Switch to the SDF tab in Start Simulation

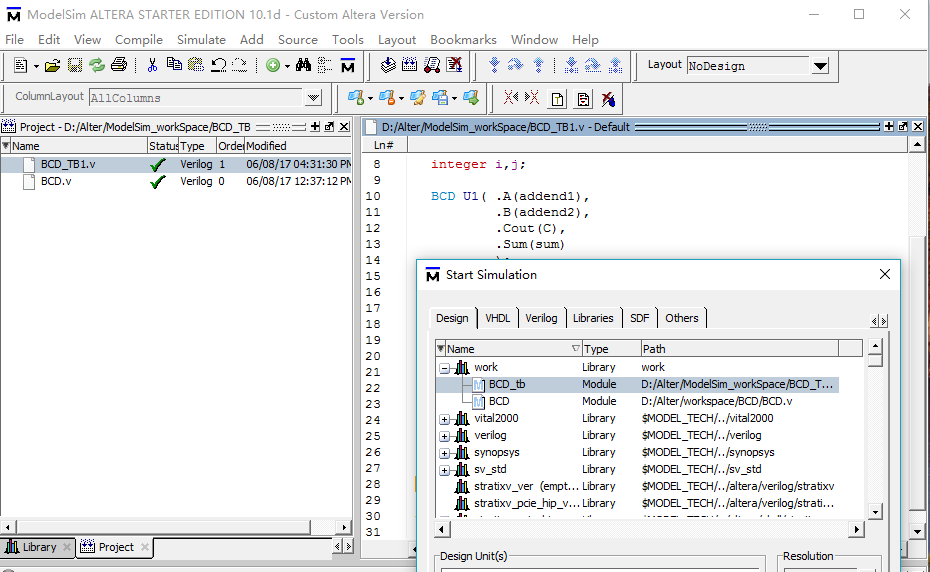coord(639,318)
